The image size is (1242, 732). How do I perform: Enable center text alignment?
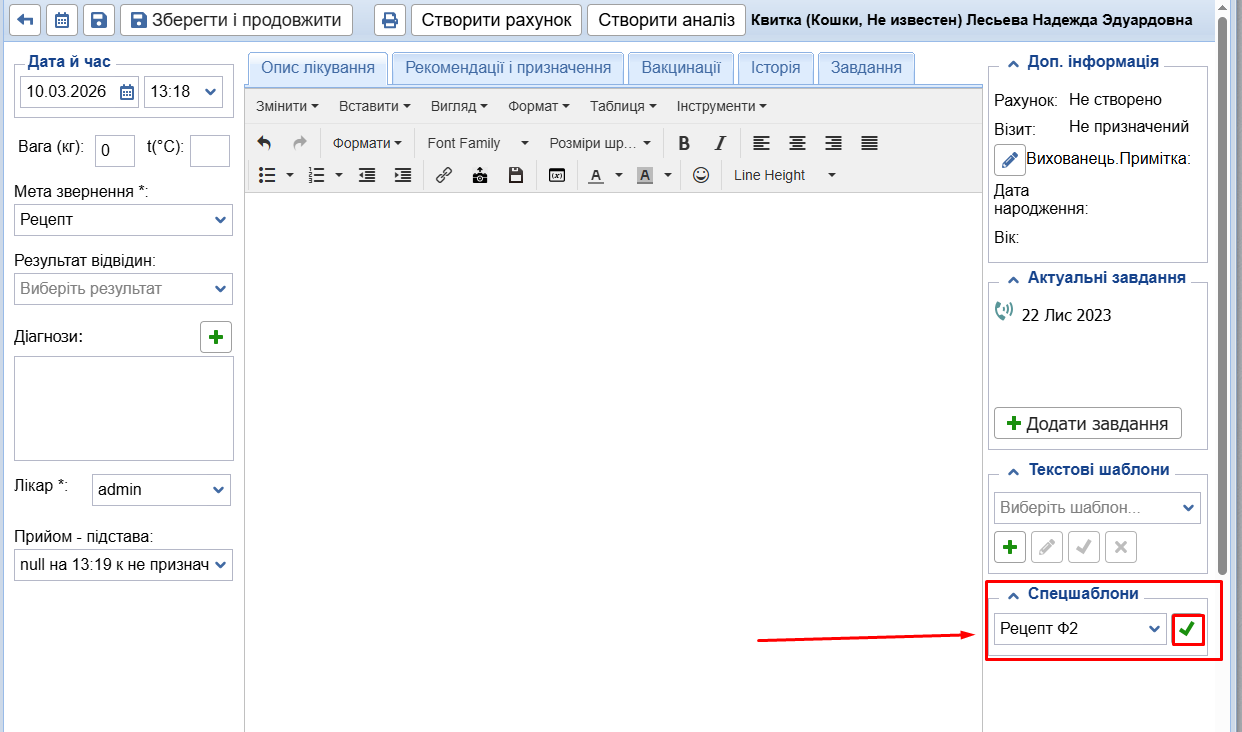pos(797,143)
